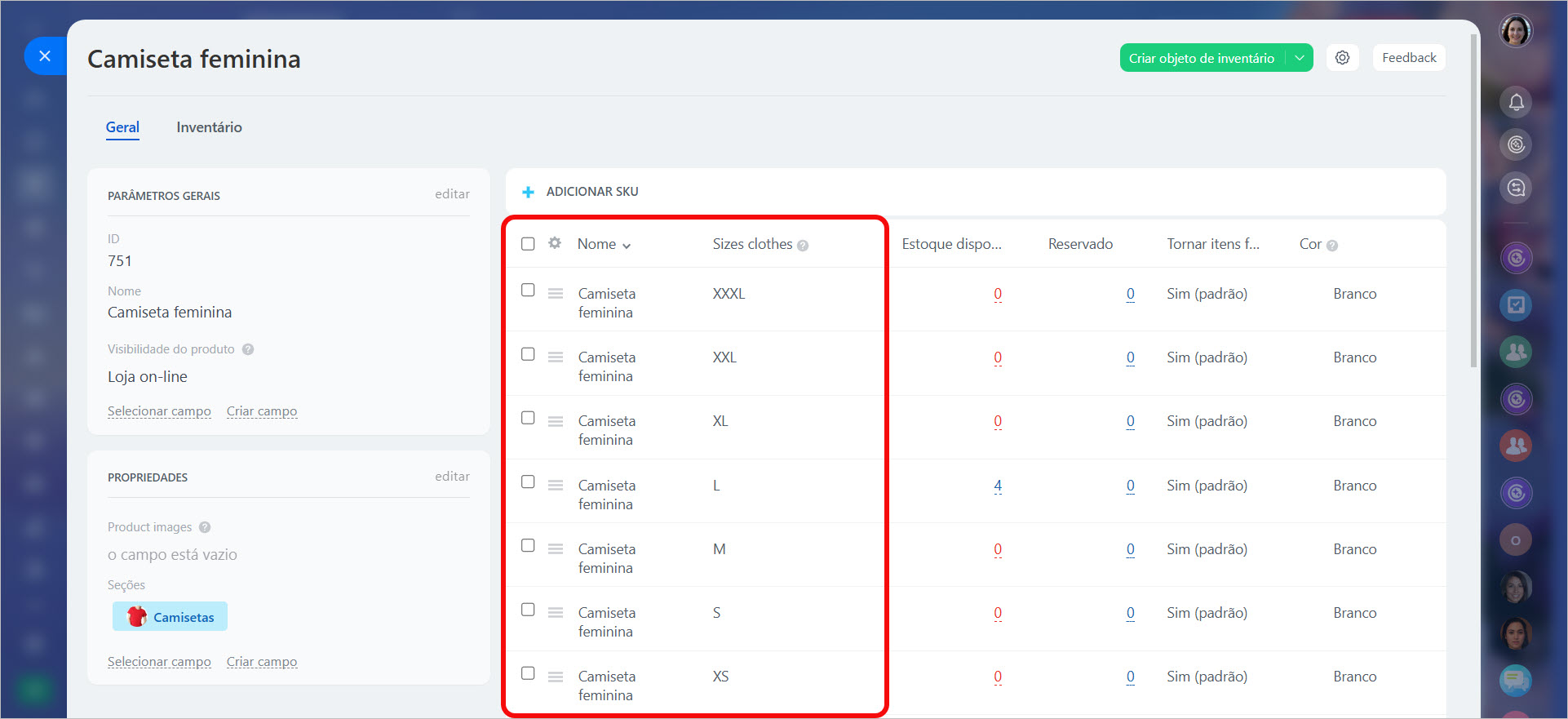Switch to the Inventário tab

pyautogui.click(x=209, y=127)
